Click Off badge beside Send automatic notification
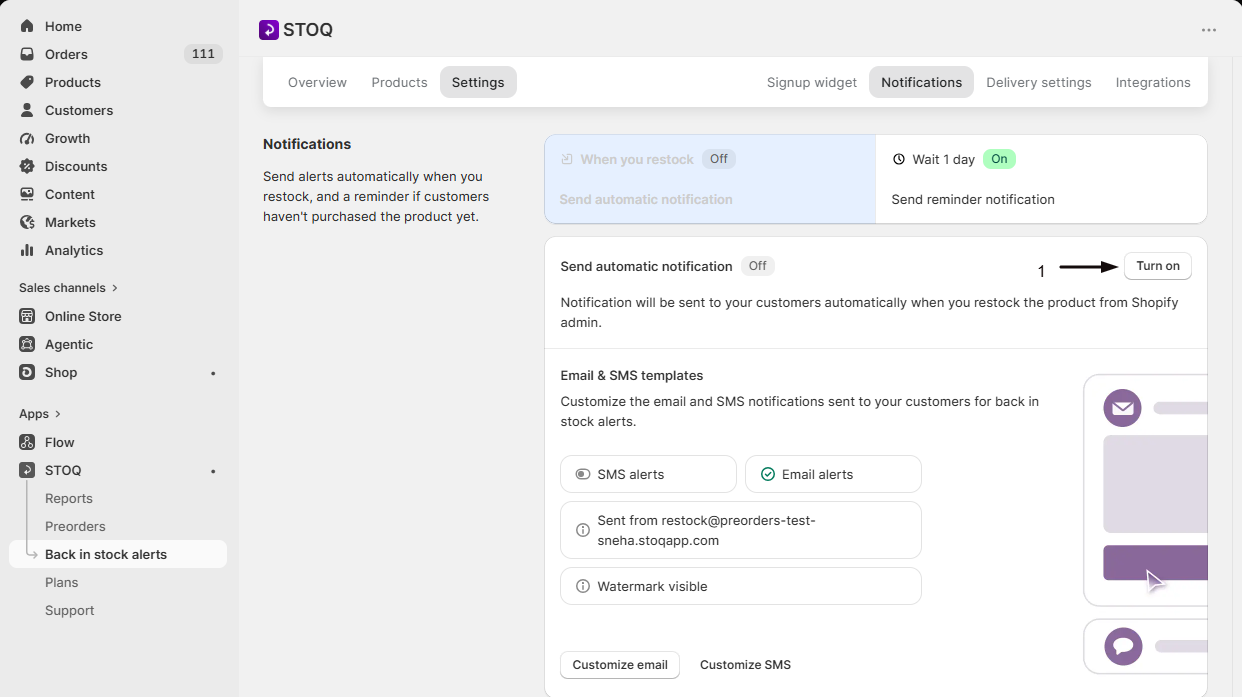 pos(758,266)
